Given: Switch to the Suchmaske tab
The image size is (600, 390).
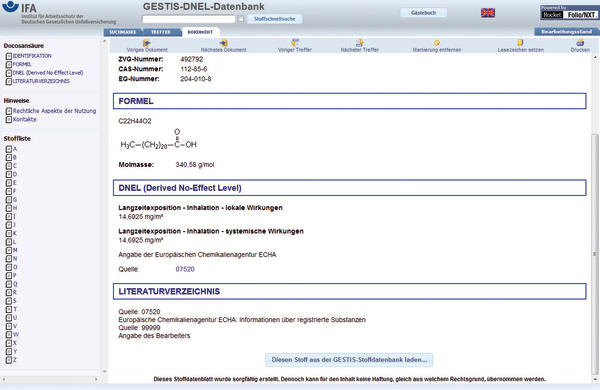Looking at the screenshot, I should tap(123, 32).
